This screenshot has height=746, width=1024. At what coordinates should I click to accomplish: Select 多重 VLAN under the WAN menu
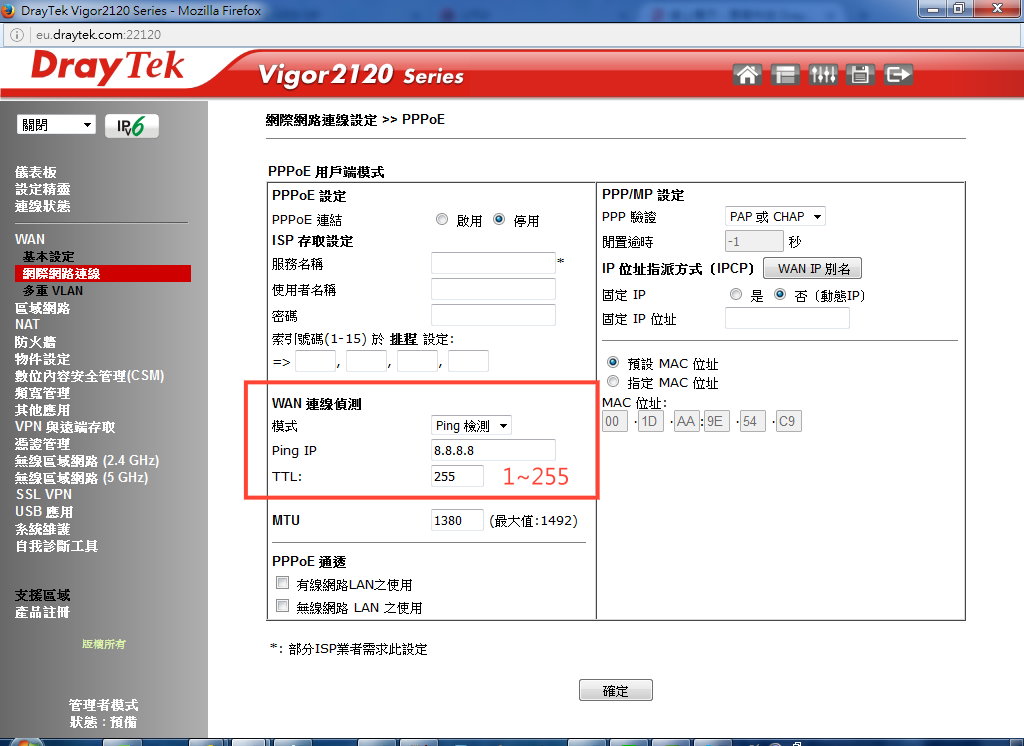pyautogui.click(x=53, y=290)
